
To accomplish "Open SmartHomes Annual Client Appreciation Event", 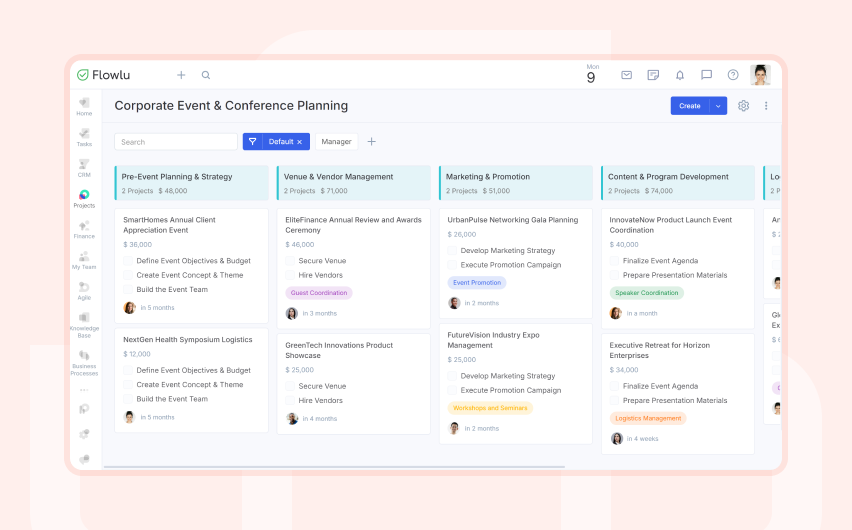I will [x=170, y=225].
